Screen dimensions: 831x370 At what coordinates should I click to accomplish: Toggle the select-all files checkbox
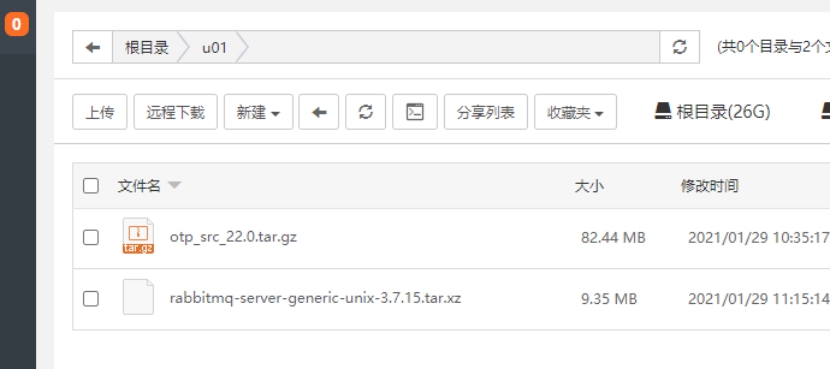click(91, 186)
